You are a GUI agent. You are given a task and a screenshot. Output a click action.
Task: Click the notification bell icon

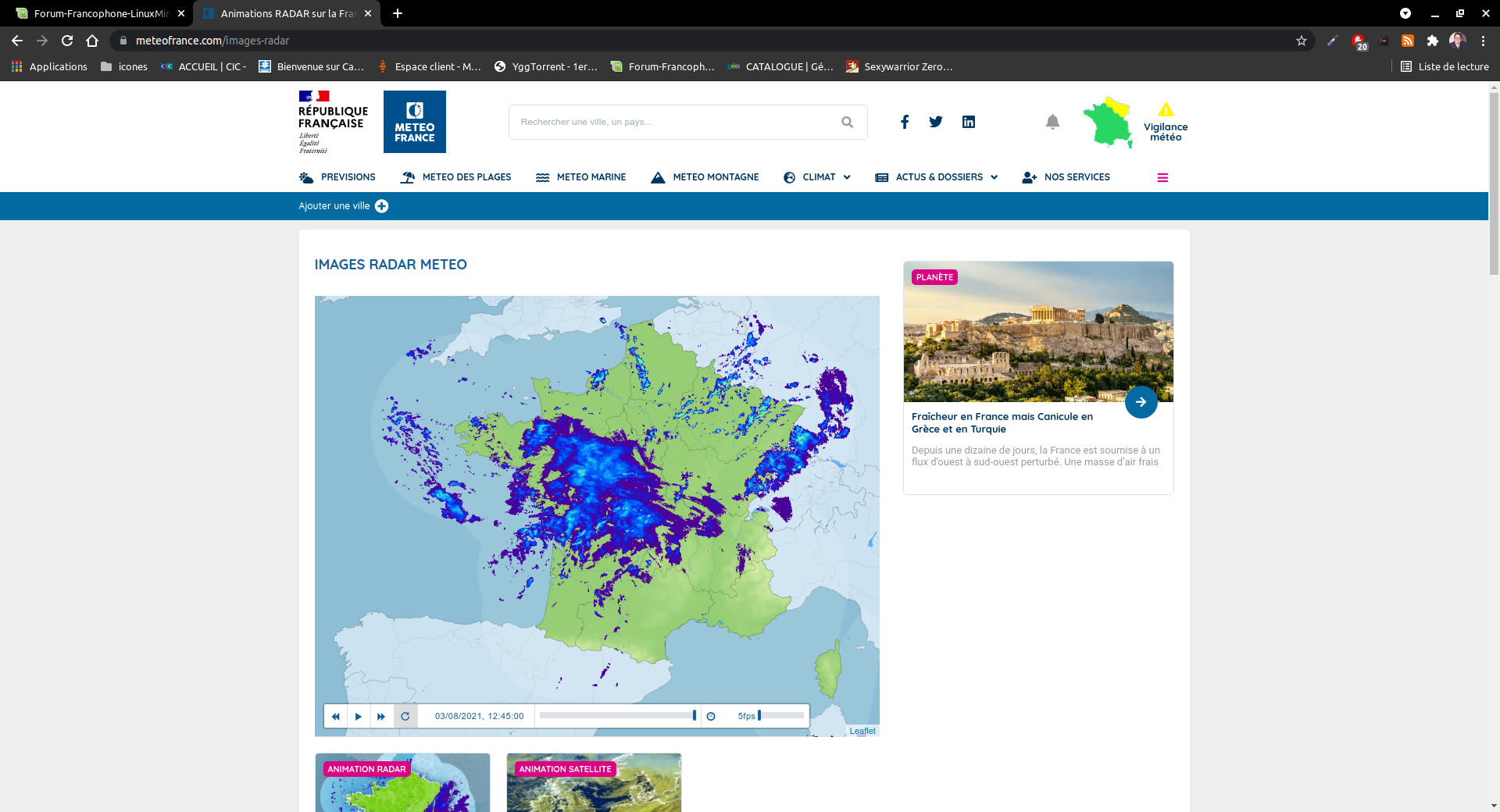(1052, 122)
